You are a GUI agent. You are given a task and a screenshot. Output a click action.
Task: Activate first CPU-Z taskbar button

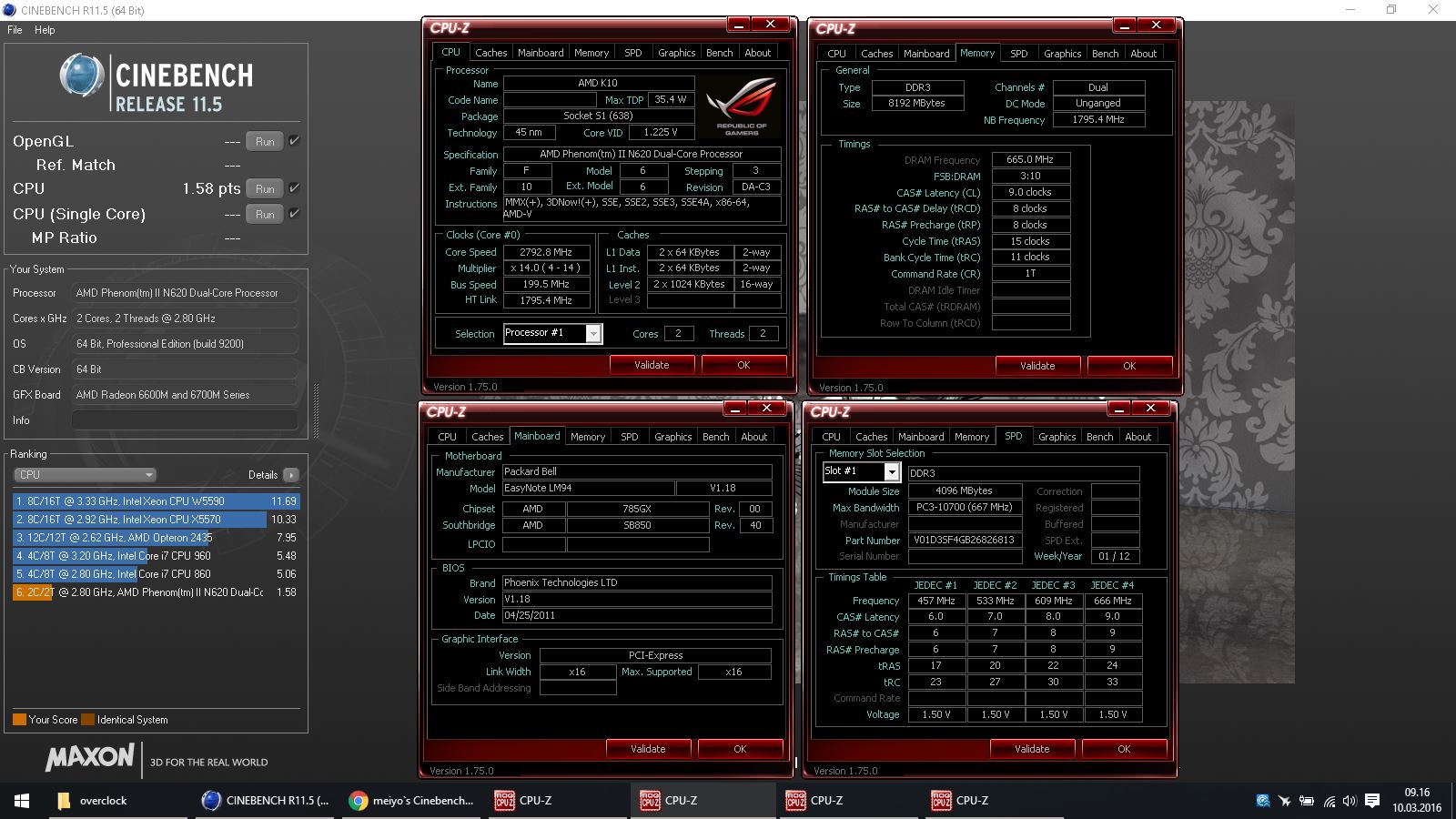[x=558, y=801]
